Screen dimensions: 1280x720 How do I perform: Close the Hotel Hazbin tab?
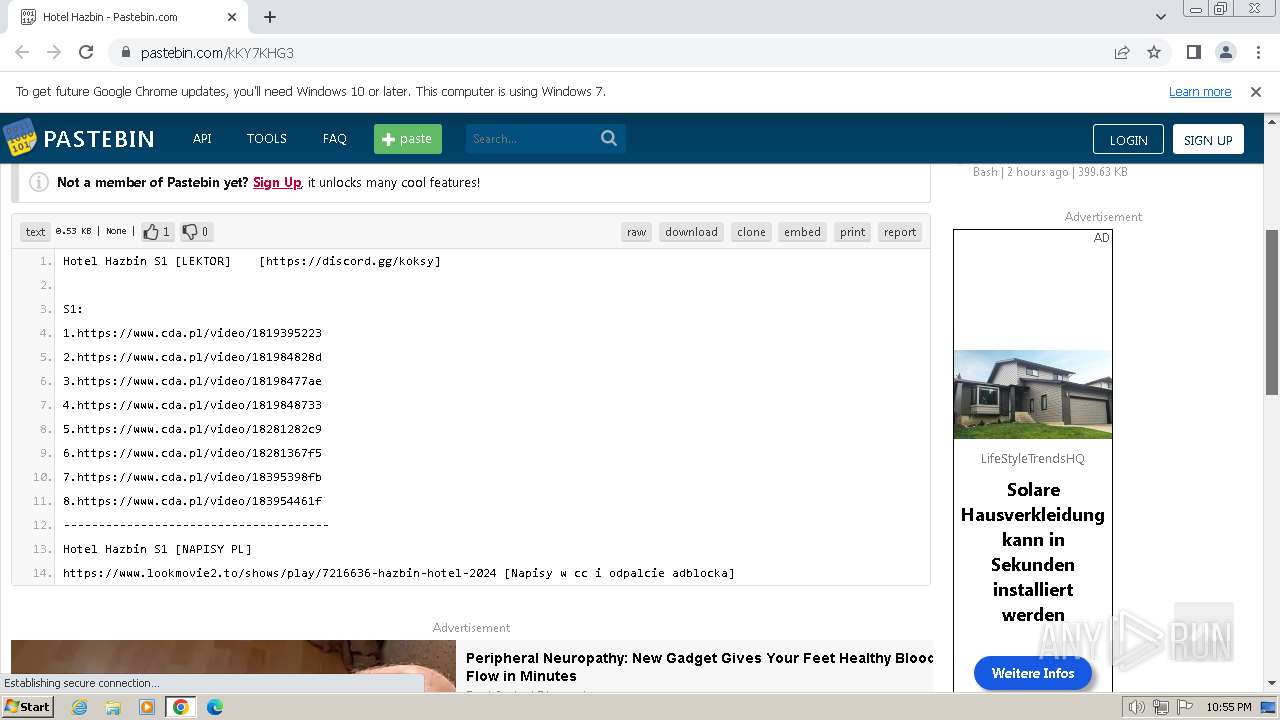pyautogui.click(x=232, y=17)
